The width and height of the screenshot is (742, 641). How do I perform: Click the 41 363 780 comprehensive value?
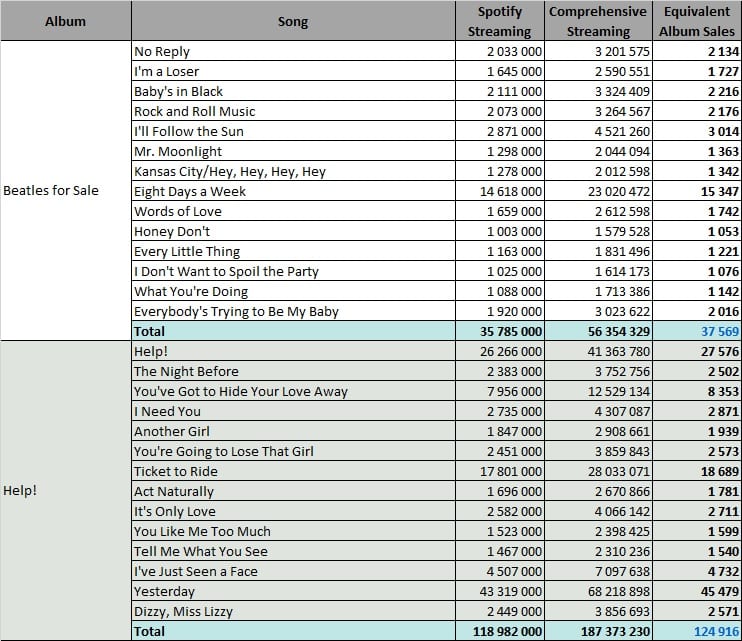(x=598, y=351)
